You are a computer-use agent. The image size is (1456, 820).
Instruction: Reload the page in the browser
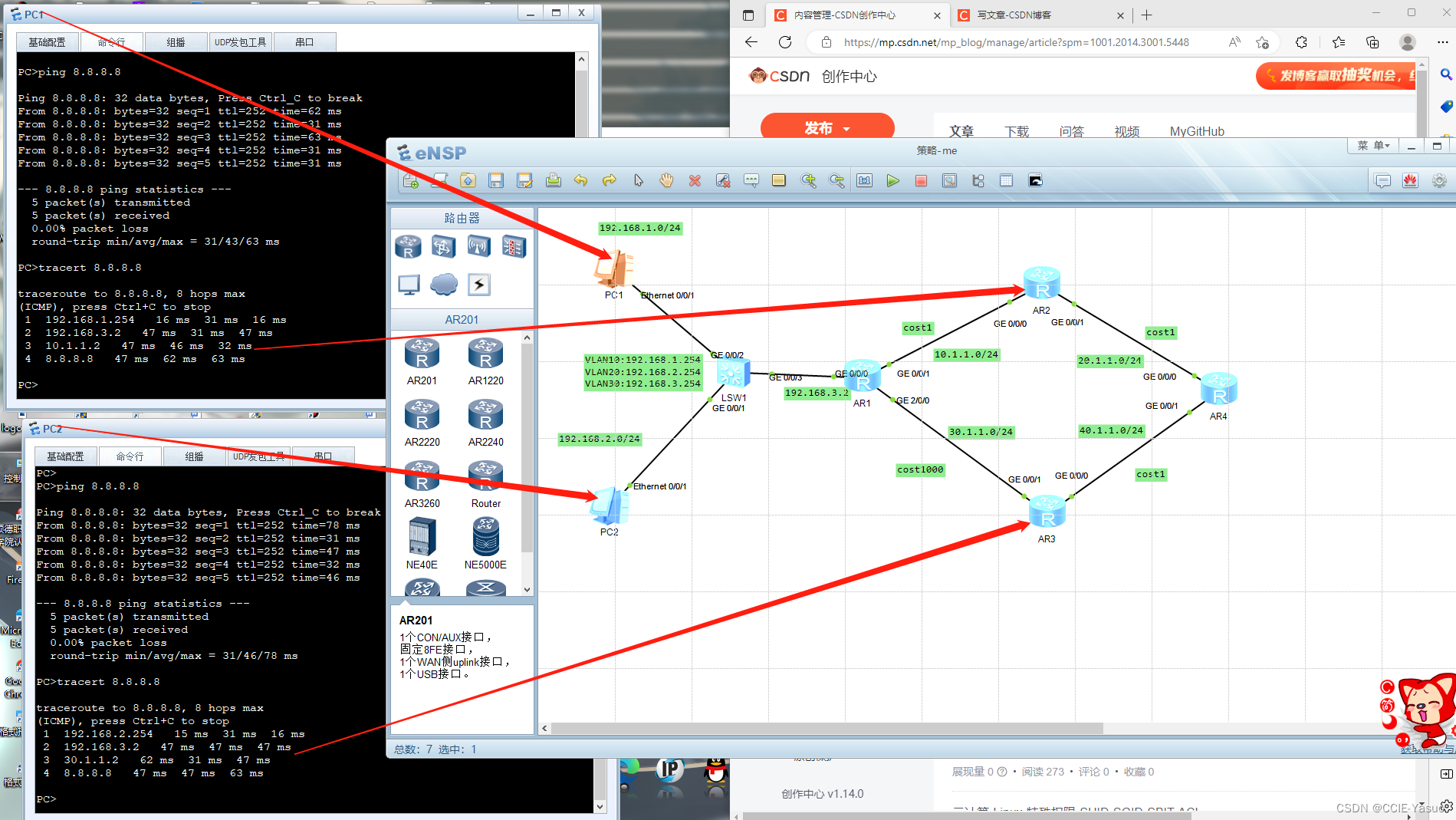coord(785,42)
